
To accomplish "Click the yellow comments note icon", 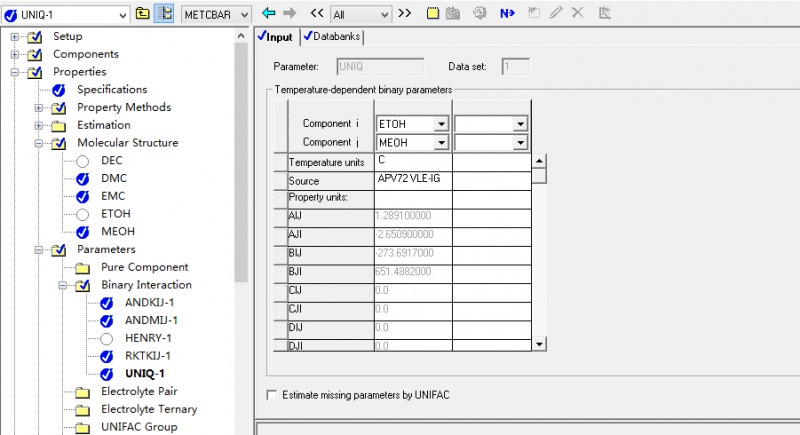I will [433, 13].
